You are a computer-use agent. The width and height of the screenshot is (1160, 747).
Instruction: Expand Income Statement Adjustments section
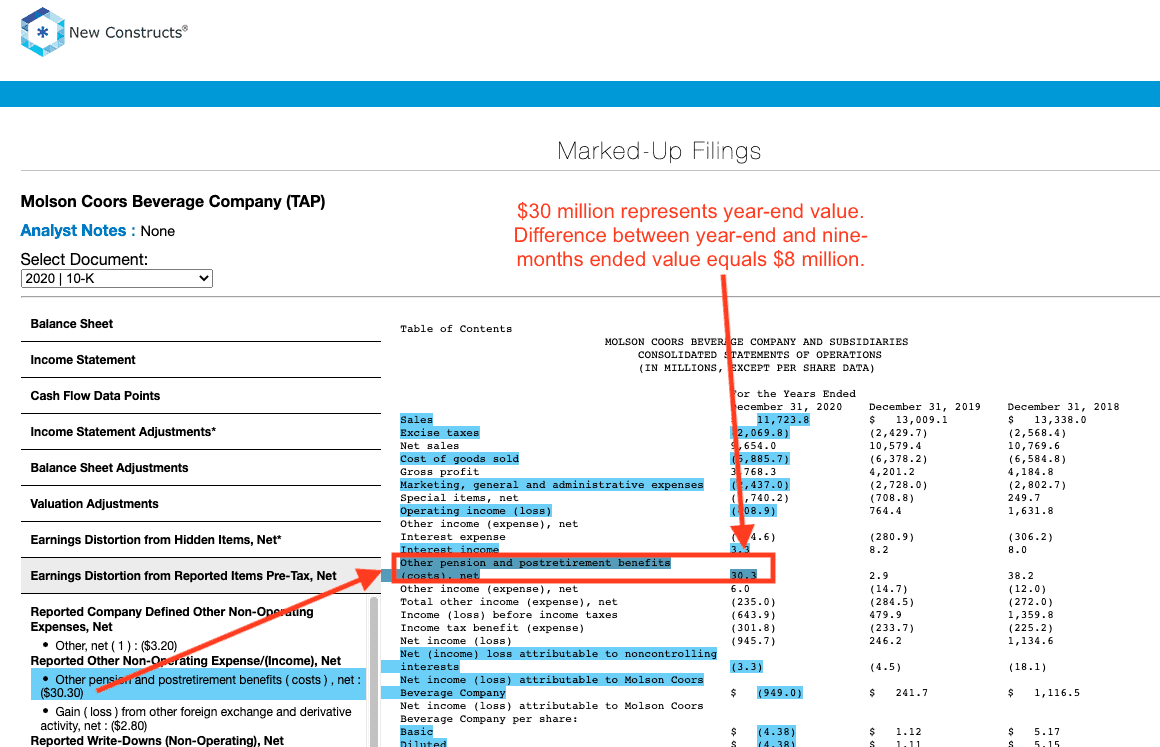point(200,432)
